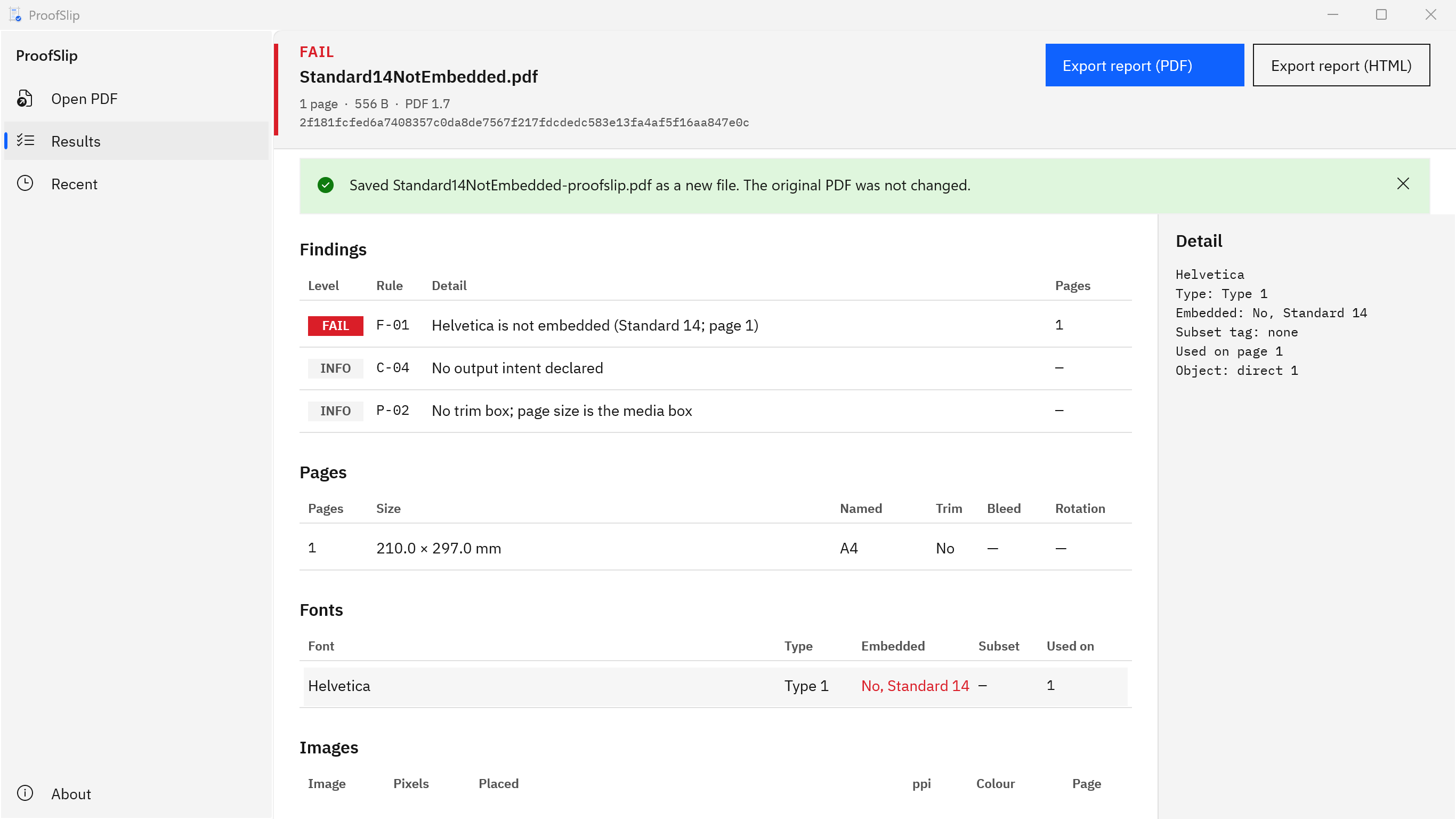Click the red FAIL badge in Findings
This screenshot has width=1456, height=819.
pos(336,325)
